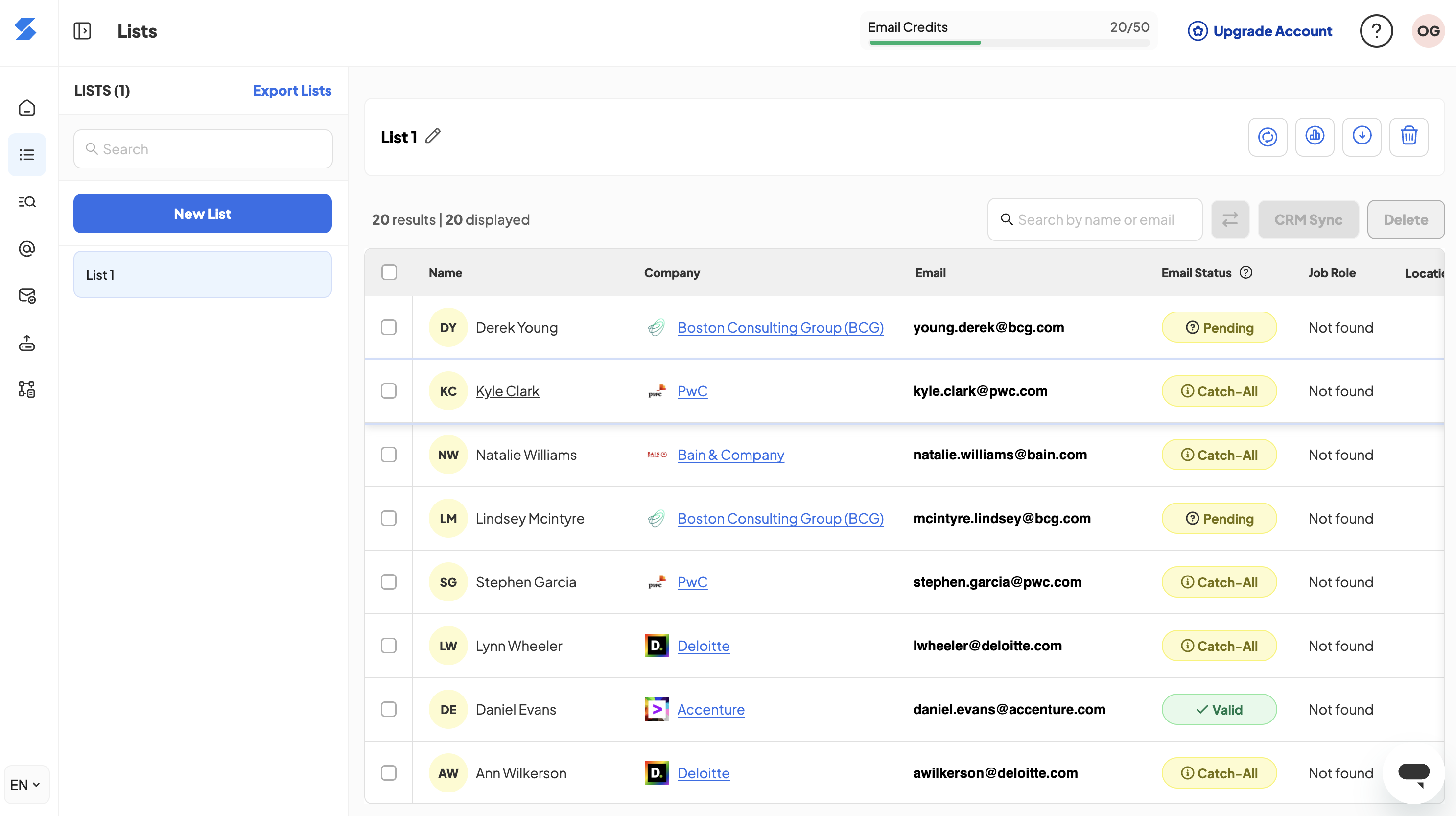The width and height of the screenshot is (1456, 816).
Task: Select List 1 in the lists panel
Action: pos(202,275)
